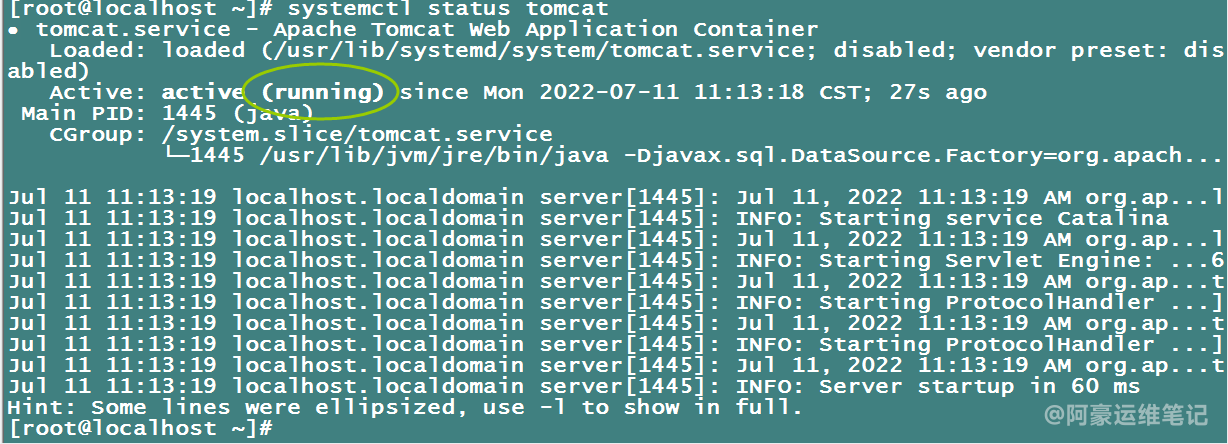Click the Main PID value 1445
This screenshot has height=444, width=1228.
[x=189, y=113]
